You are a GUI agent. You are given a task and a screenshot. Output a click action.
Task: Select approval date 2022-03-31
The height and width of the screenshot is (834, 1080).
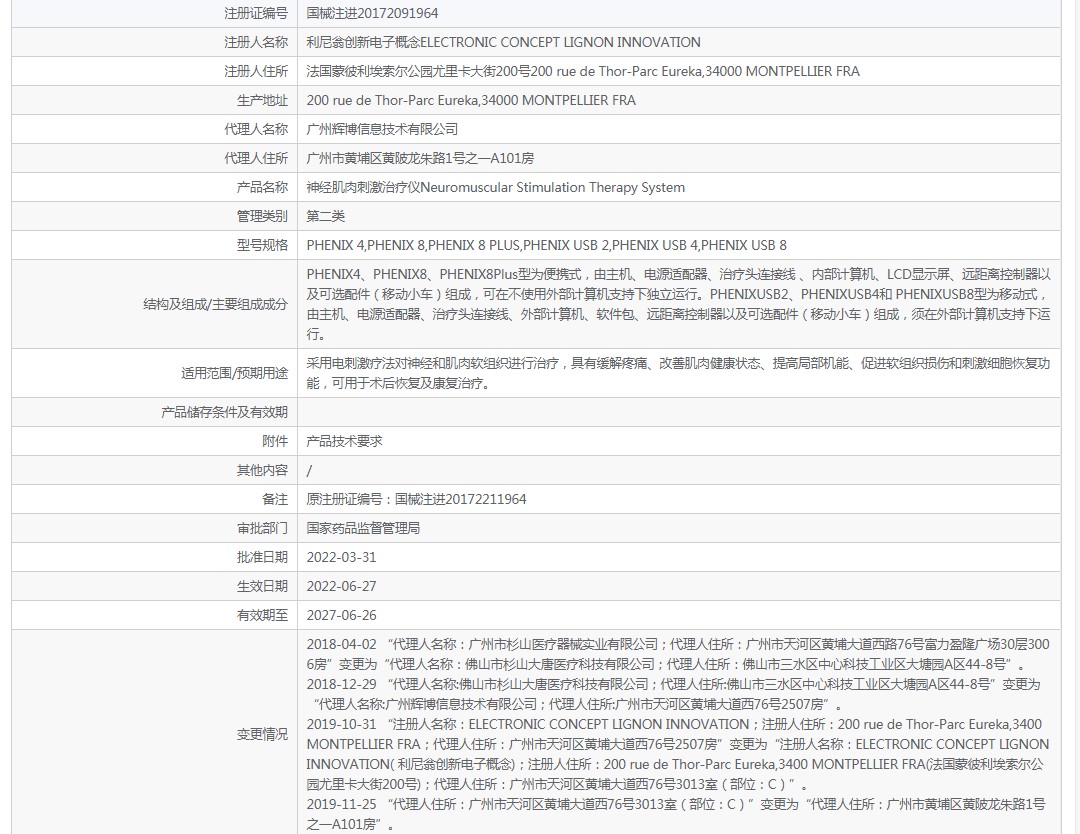[x=341, y=556]
